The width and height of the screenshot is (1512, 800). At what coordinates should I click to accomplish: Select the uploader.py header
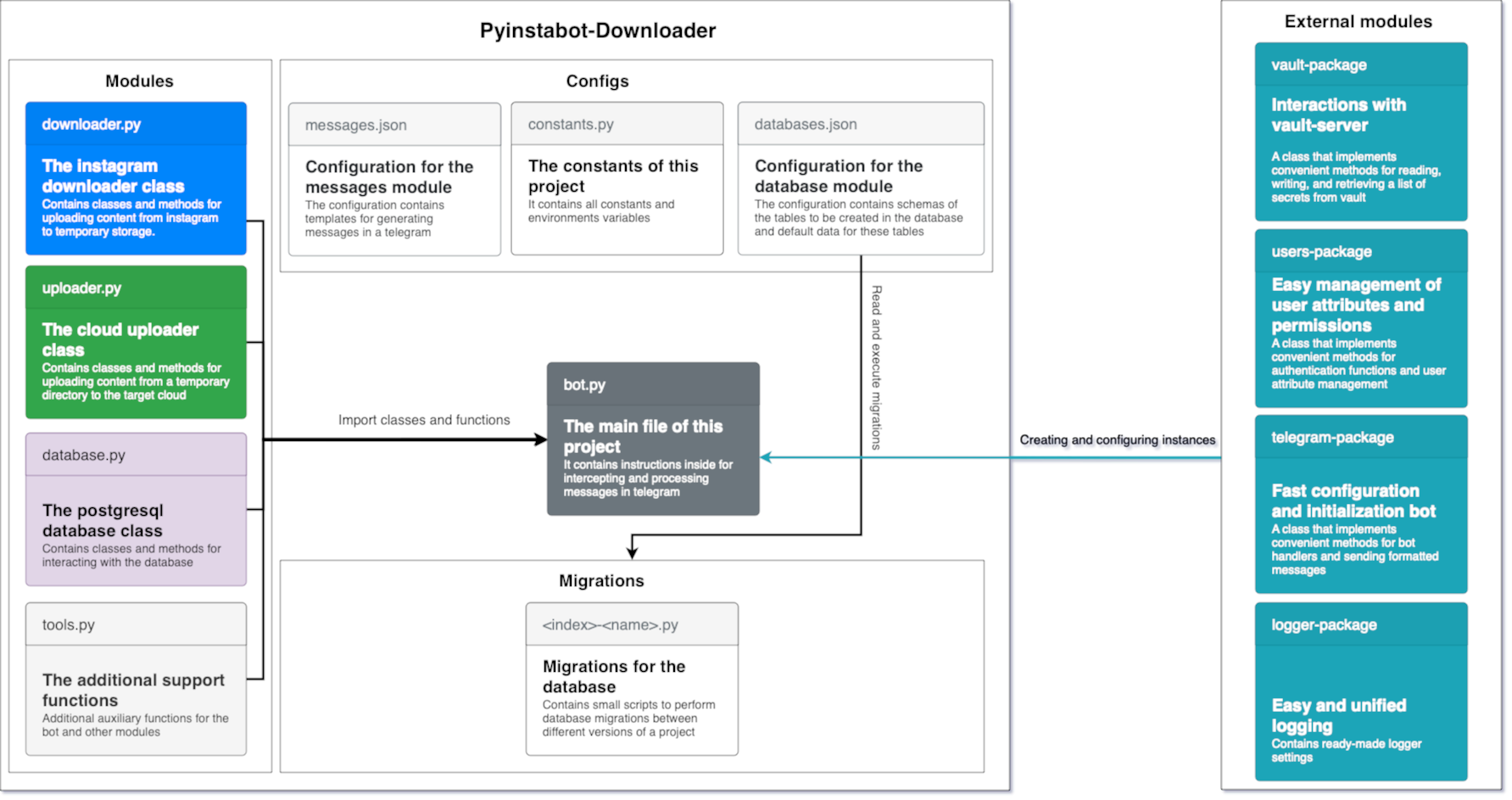(x=136, y=288)
